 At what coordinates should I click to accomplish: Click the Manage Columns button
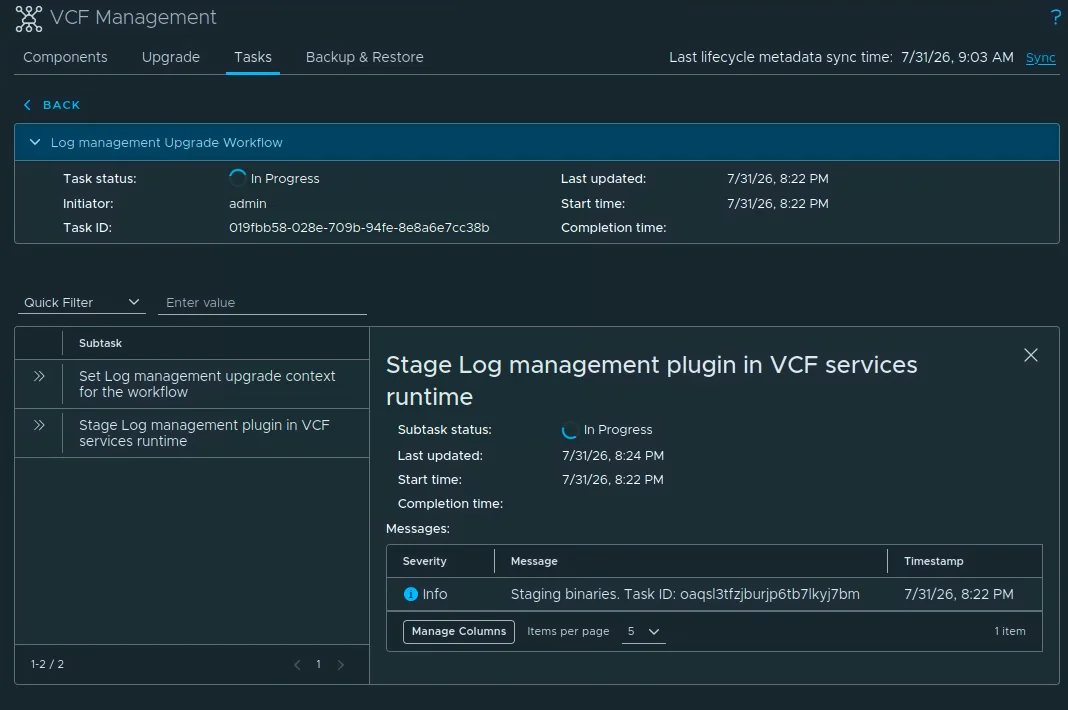click(458, 632)
